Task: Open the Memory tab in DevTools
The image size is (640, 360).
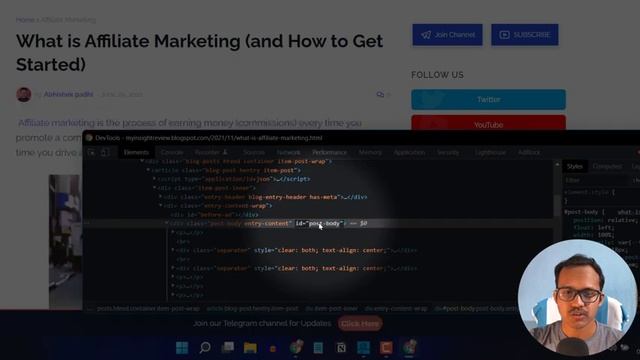Action: 370,153
